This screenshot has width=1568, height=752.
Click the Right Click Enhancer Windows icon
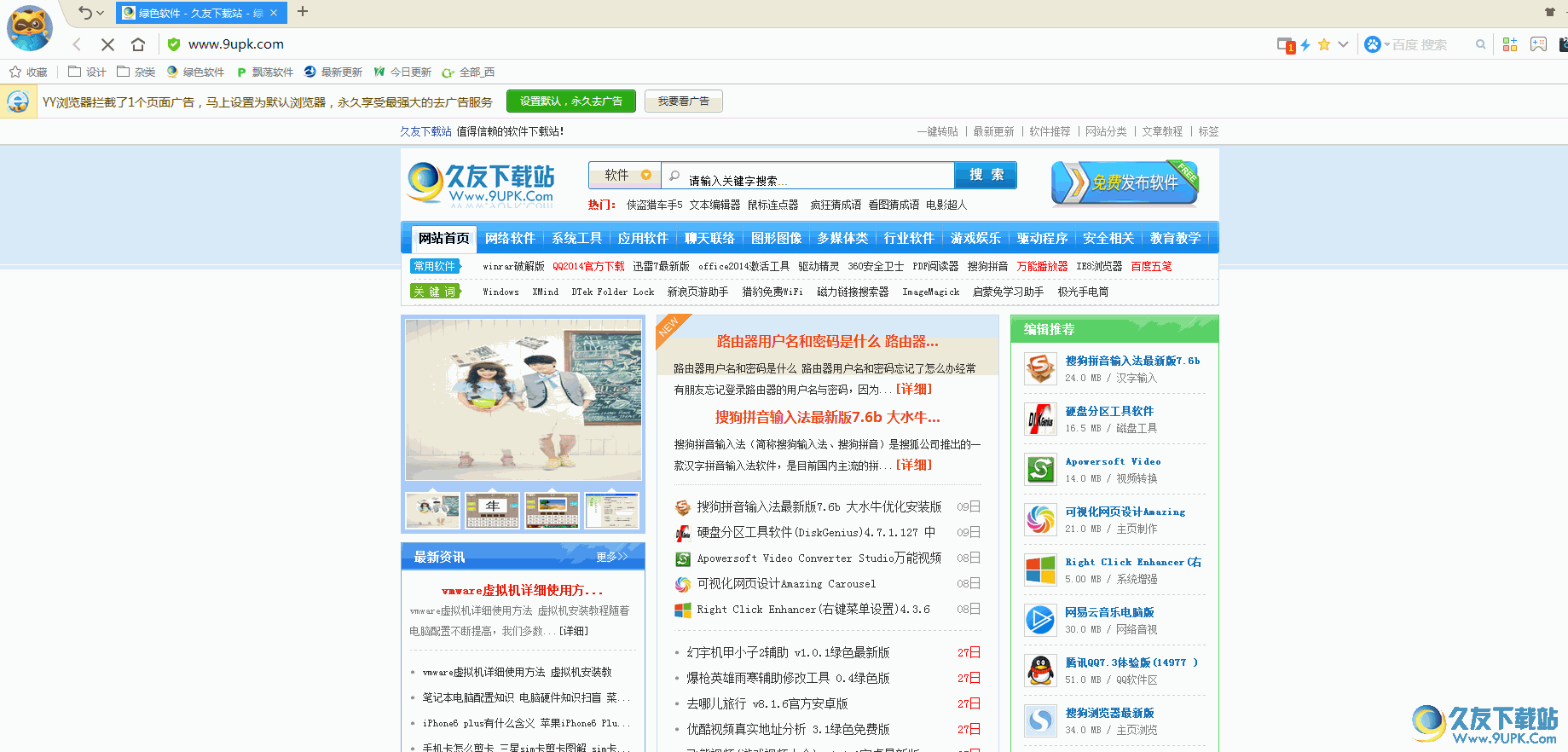click(x=1040, y=570)
